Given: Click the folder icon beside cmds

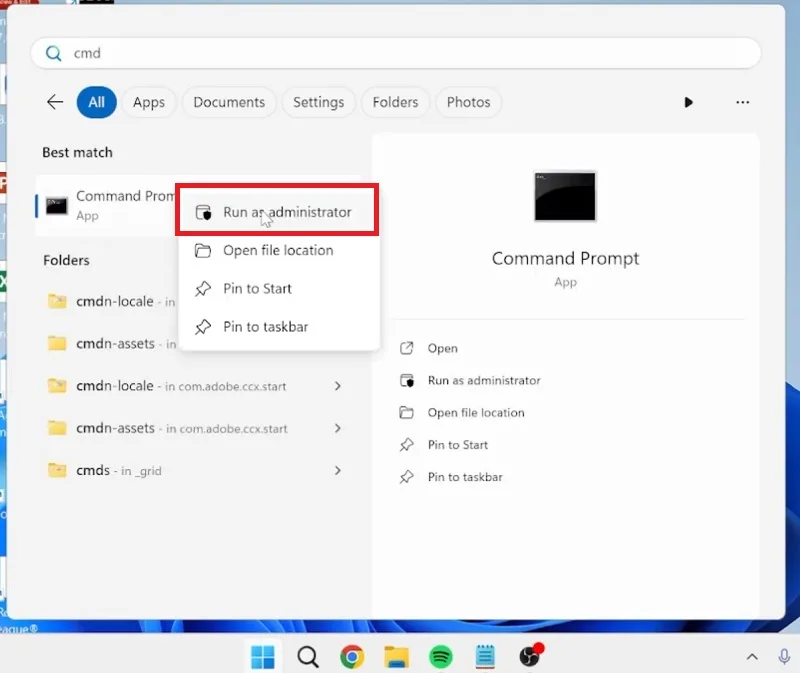Looking at the screenshot, I should click(57, 470).
